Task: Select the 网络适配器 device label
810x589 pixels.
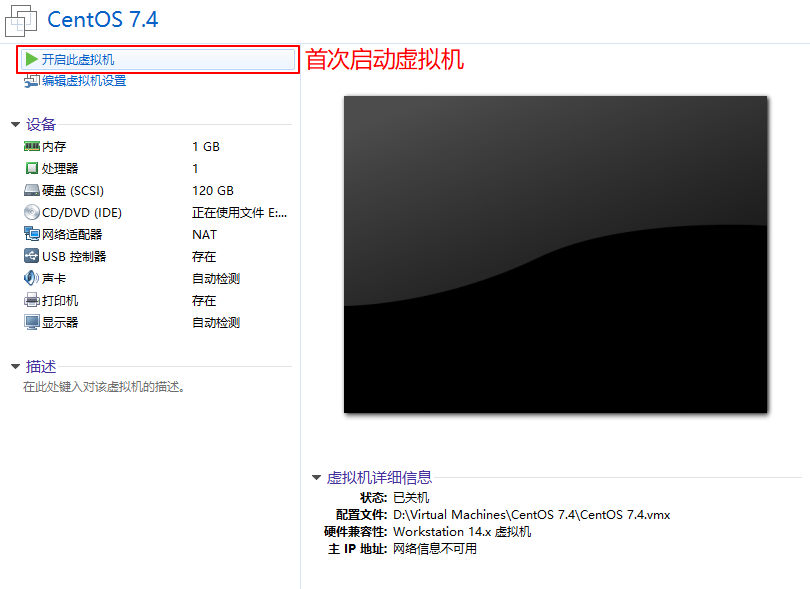Action: (72, 235)
